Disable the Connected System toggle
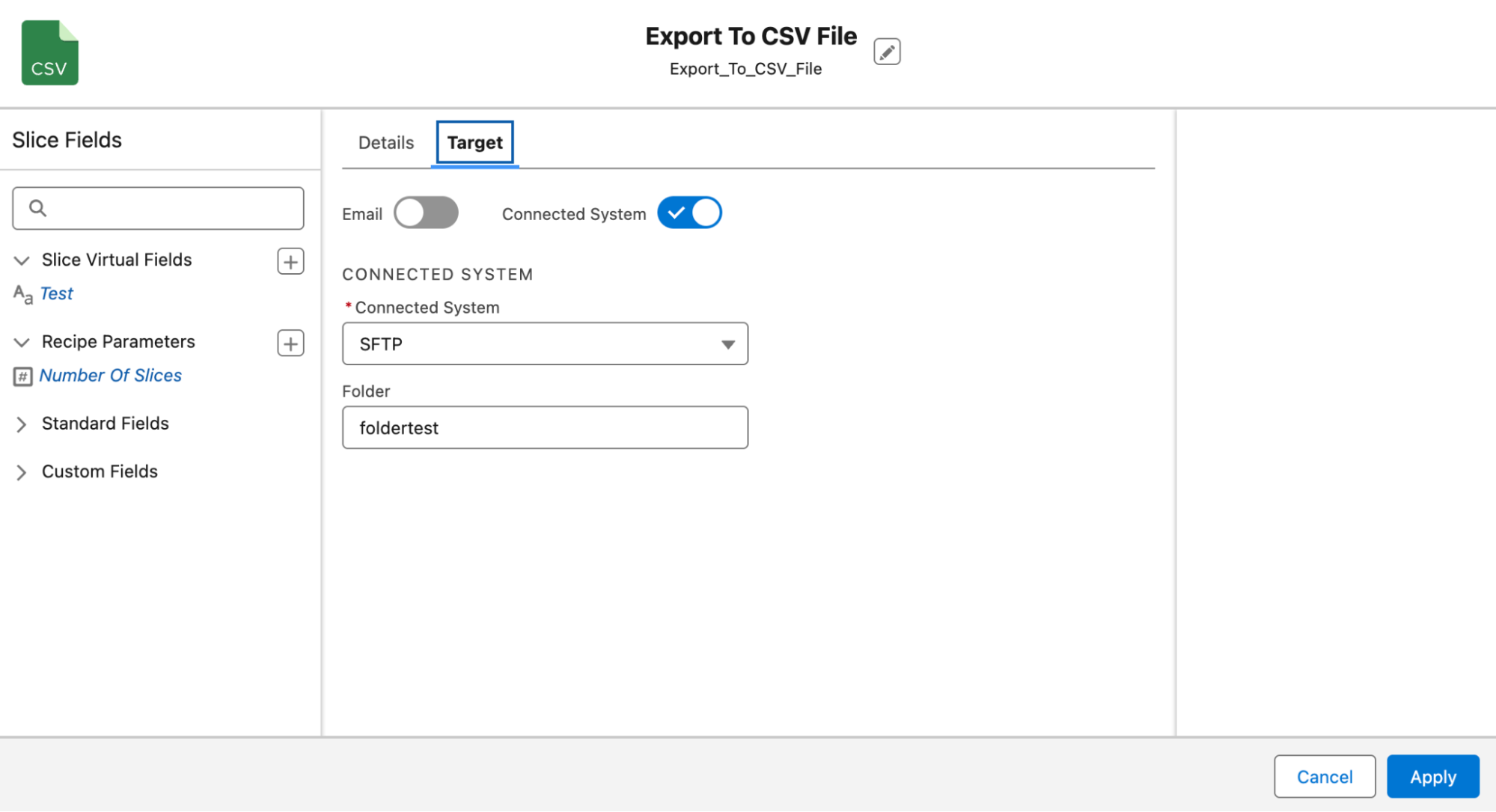The width and height of the screenshot is (1496, 812). 689,213
